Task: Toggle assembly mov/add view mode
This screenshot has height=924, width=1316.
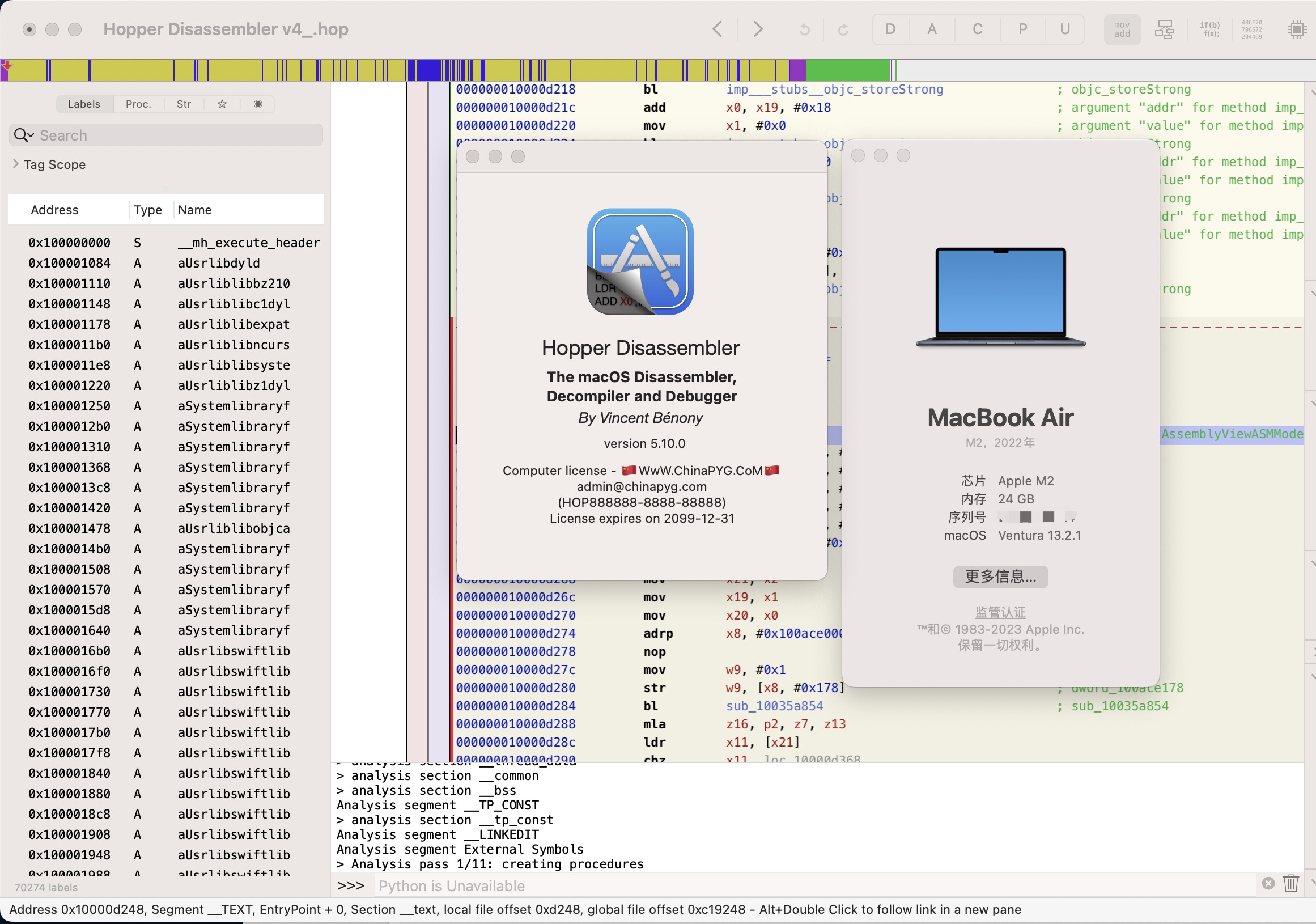Action: [1122, 29]
